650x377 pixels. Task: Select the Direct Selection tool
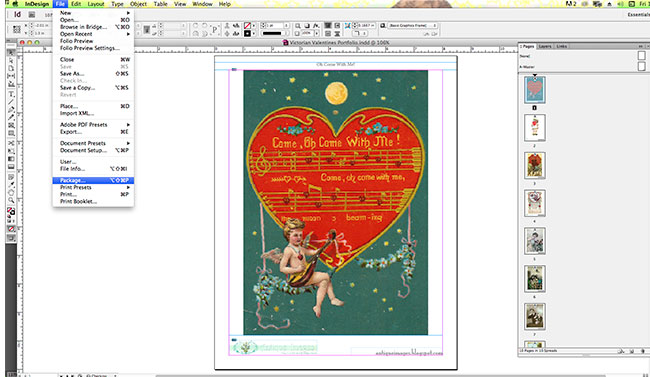coord(11,61)
